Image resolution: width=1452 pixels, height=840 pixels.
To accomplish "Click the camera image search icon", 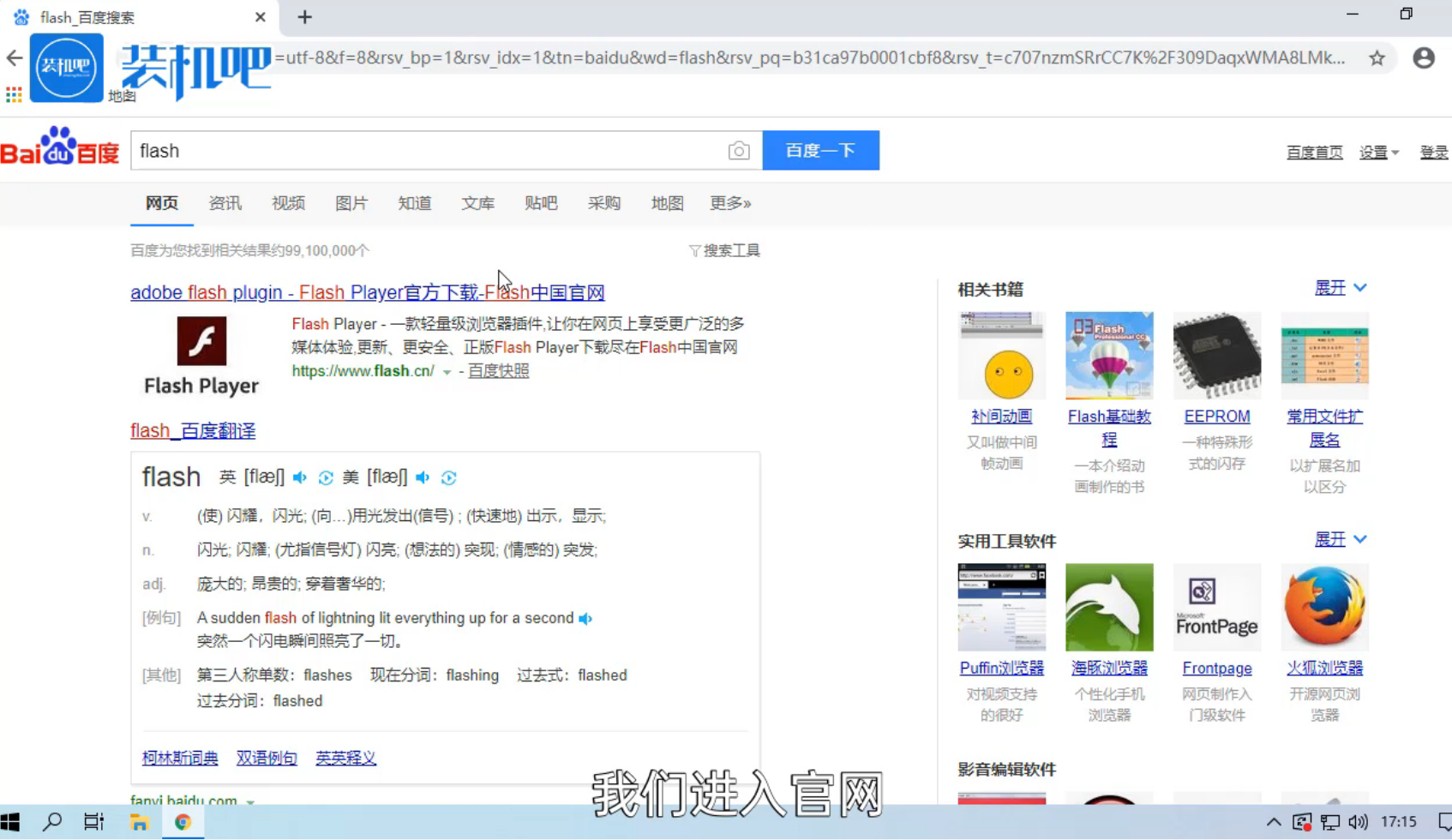I will point(738,151).
